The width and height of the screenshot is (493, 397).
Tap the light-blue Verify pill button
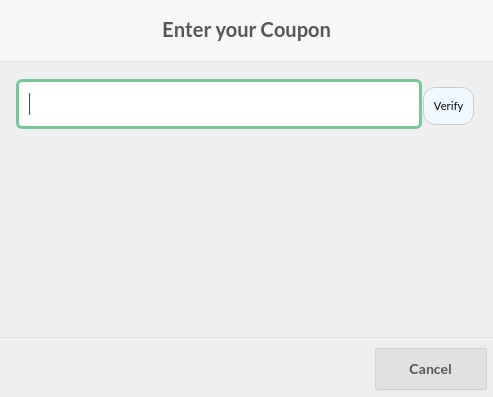pos(448,106)
